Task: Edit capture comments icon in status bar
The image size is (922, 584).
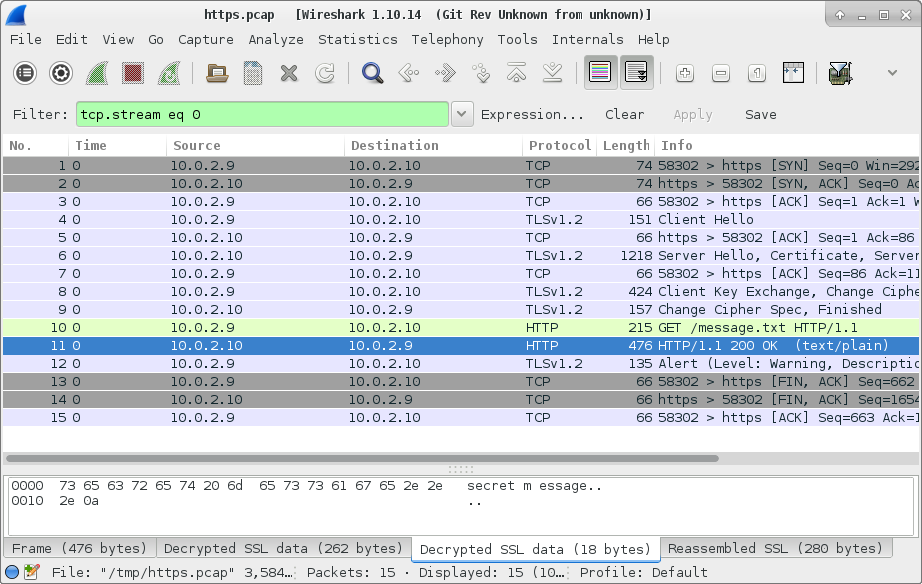Action: click(x=31, y=572)
